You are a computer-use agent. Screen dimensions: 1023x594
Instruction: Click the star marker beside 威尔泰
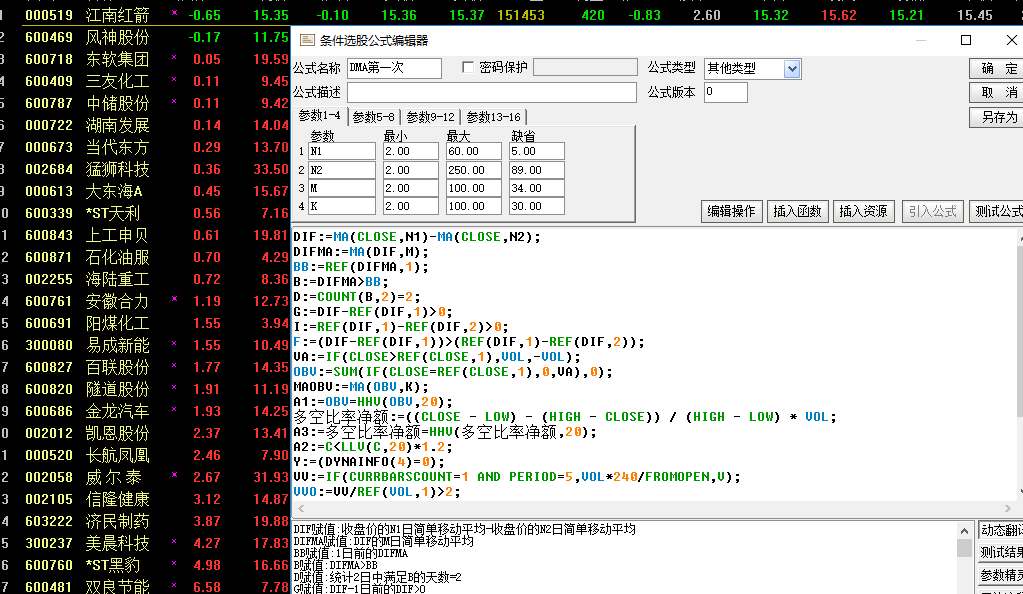174,475
